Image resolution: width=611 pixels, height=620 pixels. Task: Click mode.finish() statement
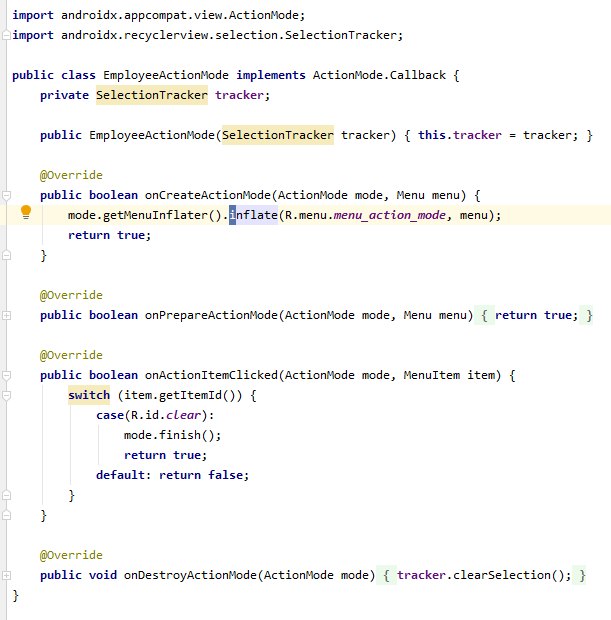coord(172,435)
